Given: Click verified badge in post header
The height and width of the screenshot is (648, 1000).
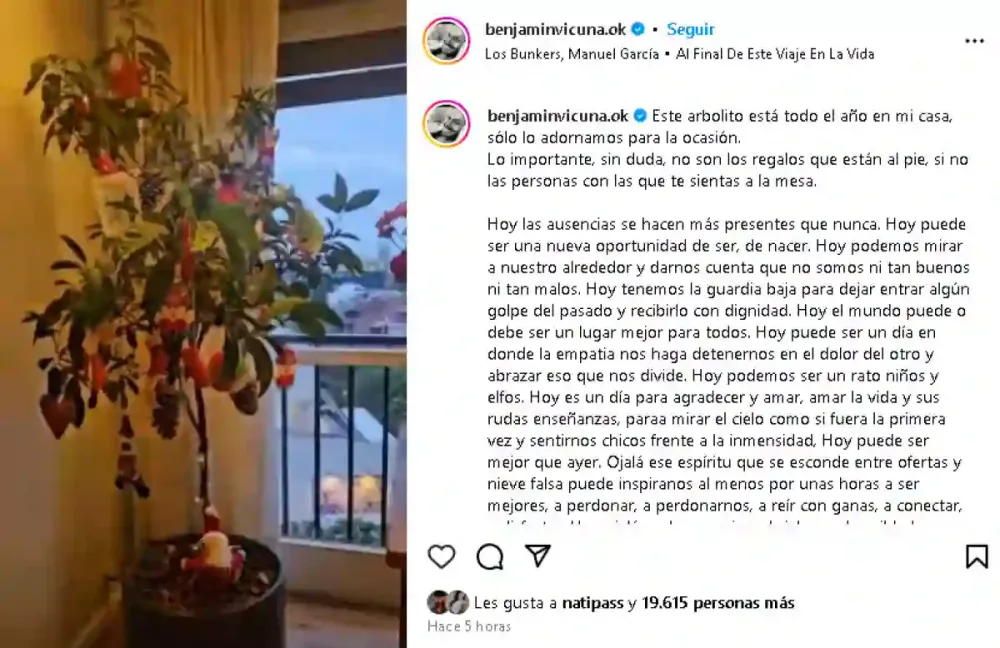Looking at the screenshot, I should point(638,29).
